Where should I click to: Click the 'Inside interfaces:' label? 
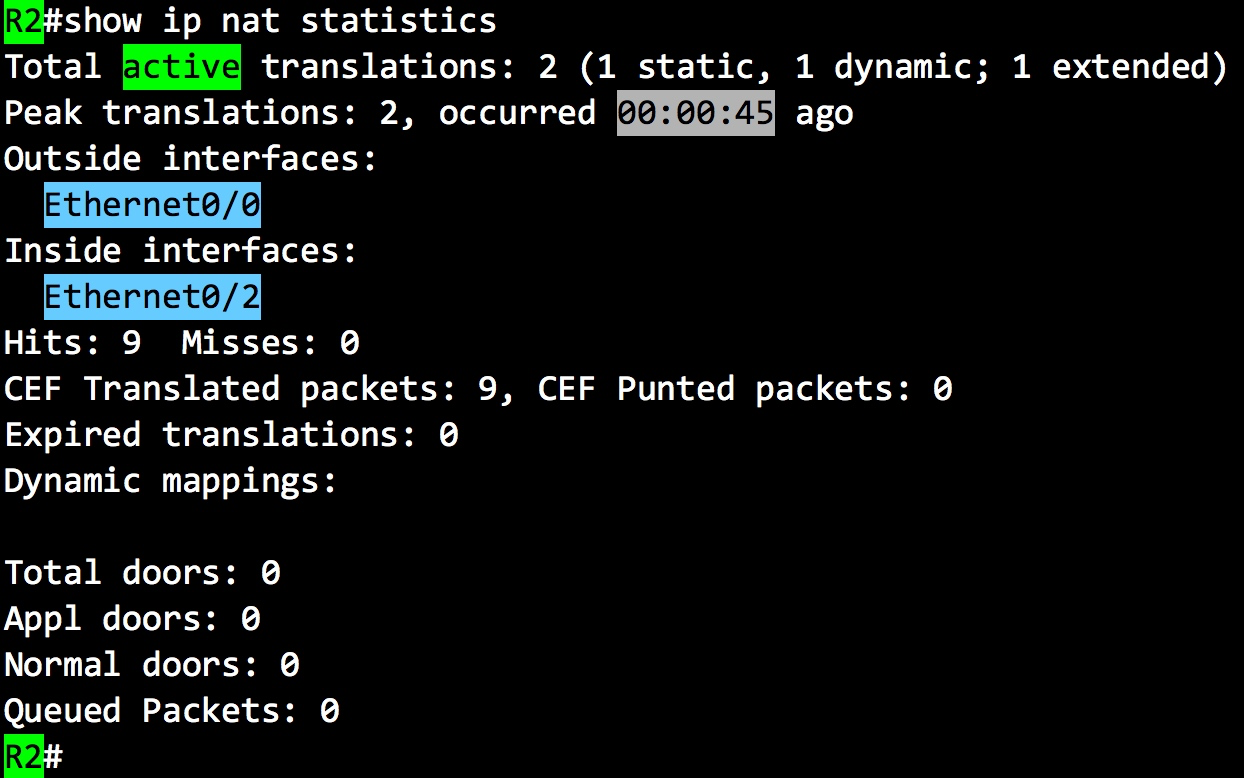click(181, 250)
